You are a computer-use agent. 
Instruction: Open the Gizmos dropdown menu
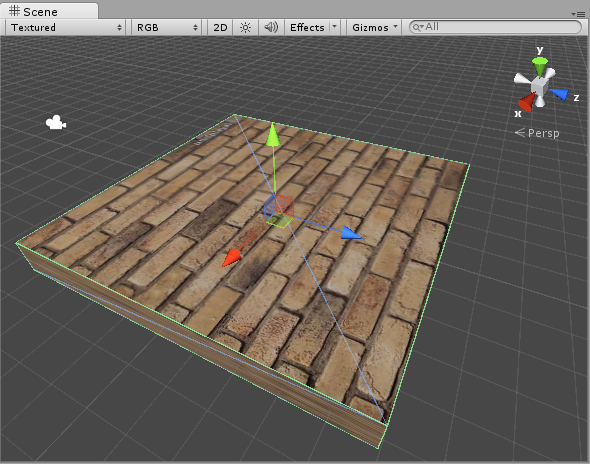[374, 27]
